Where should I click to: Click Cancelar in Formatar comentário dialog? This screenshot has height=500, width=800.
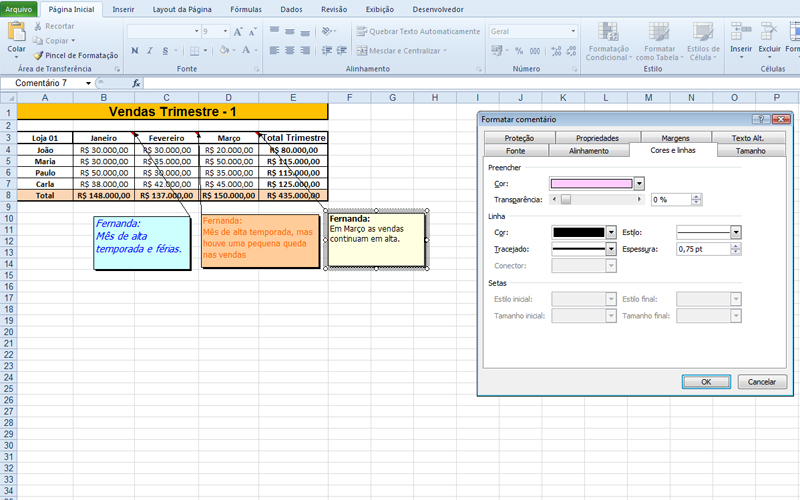point(762,382)
